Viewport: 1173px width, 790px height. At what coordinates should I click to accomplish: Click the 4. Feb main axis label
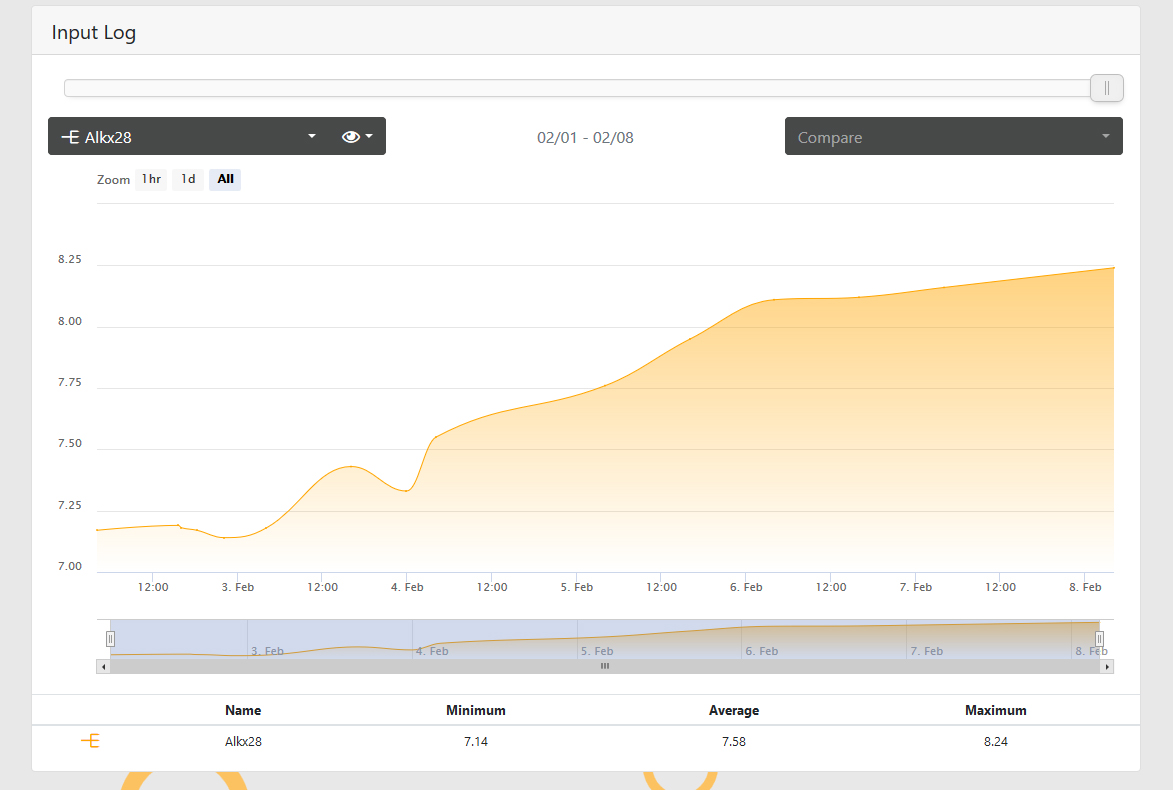pyautogui.click(x=407, y=587)
